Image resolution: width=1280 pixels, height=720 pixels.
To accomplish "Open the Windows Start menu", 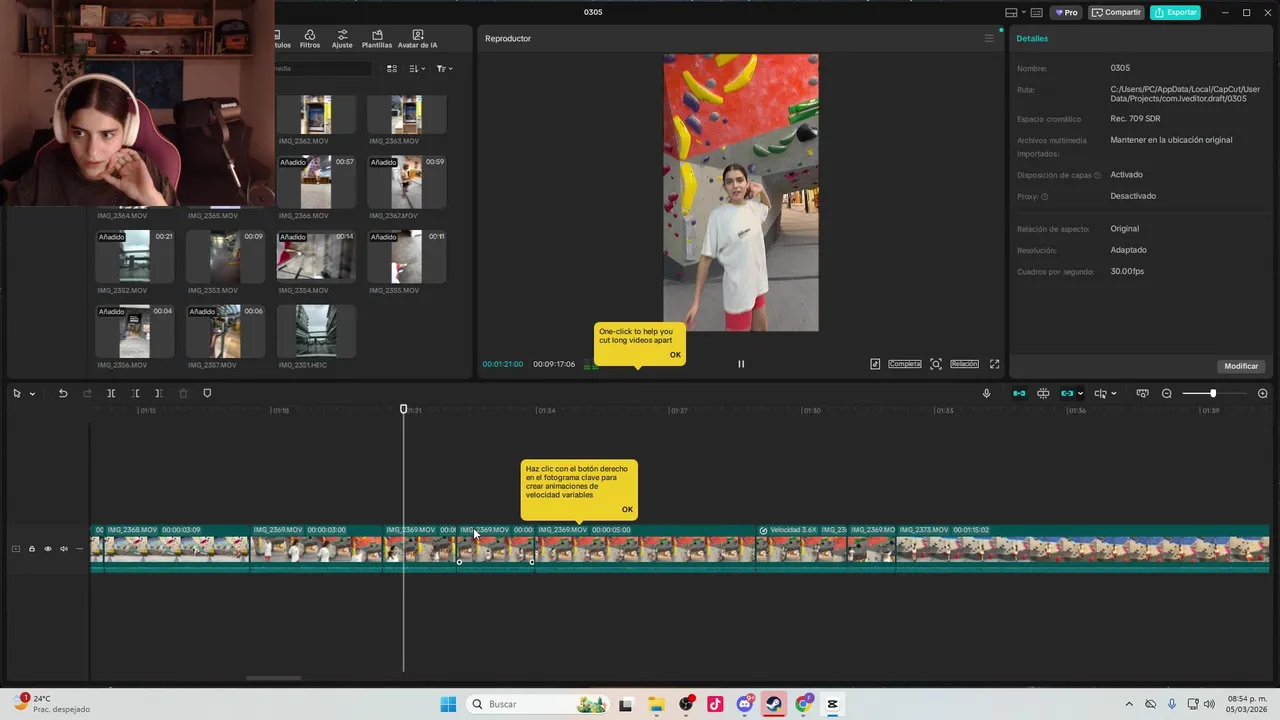I will pos(448,704).
